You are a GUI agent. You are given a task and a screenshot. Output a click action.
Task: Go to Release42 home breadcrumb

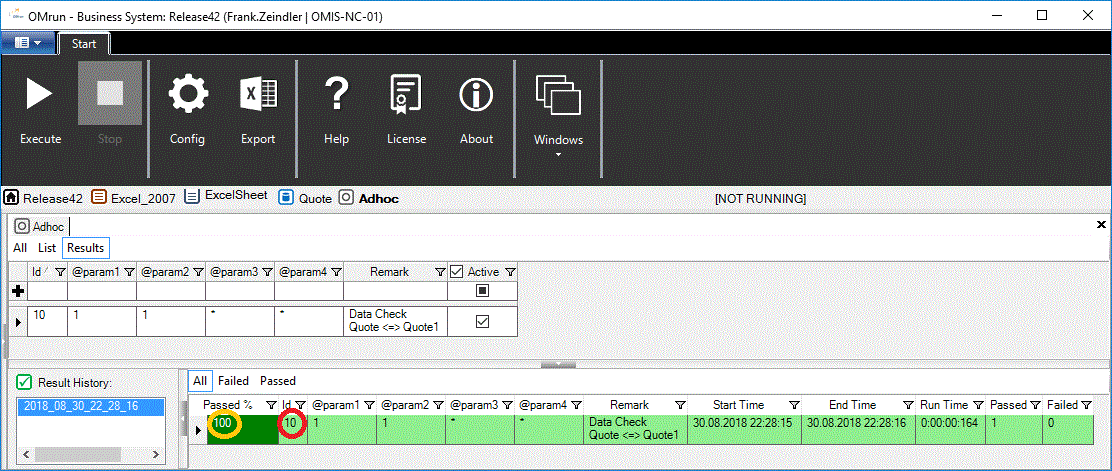(43, 198)
